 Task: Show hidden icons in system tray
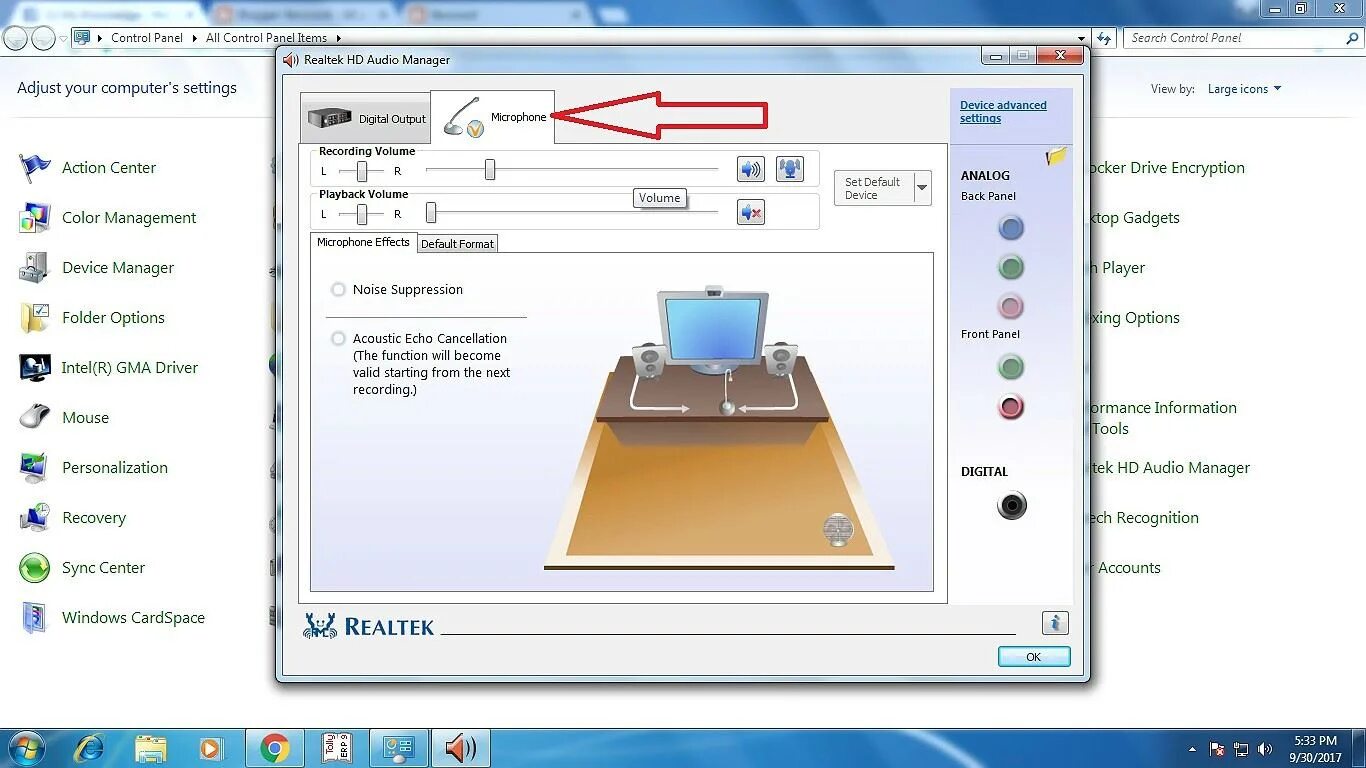click(x=1191, y=749)
